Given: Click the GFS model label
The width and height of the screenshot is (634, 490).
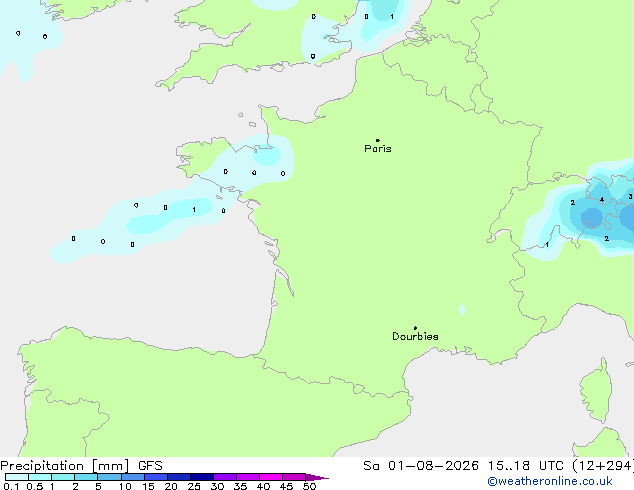Looking at the screenshot, I should pos(150,466).
